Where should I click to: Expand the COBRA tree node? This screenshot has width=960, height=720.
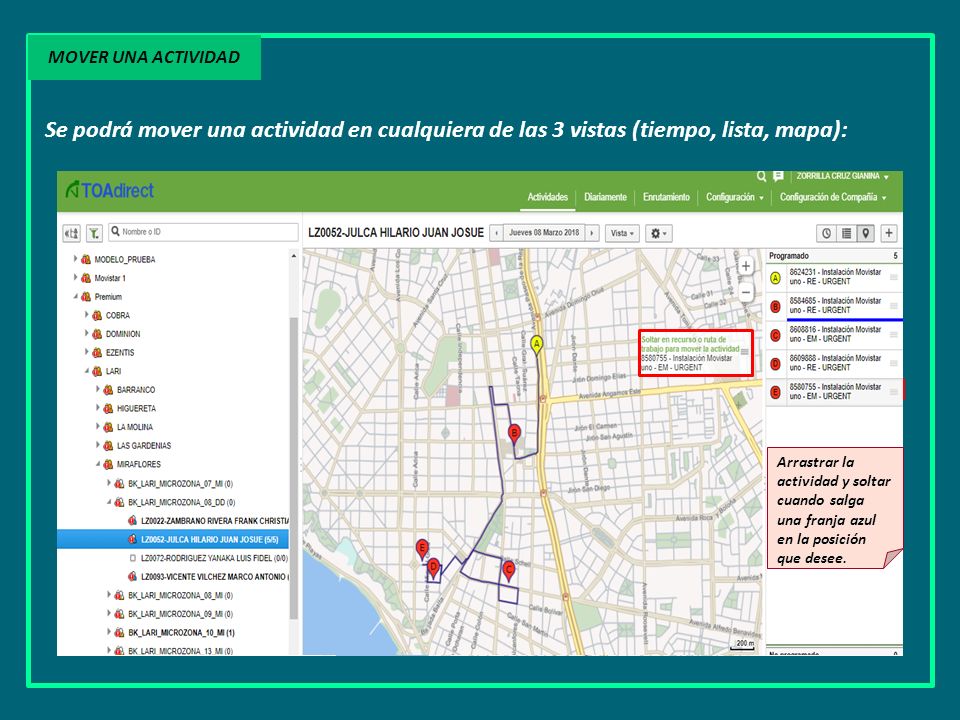[x=86, y=315]
